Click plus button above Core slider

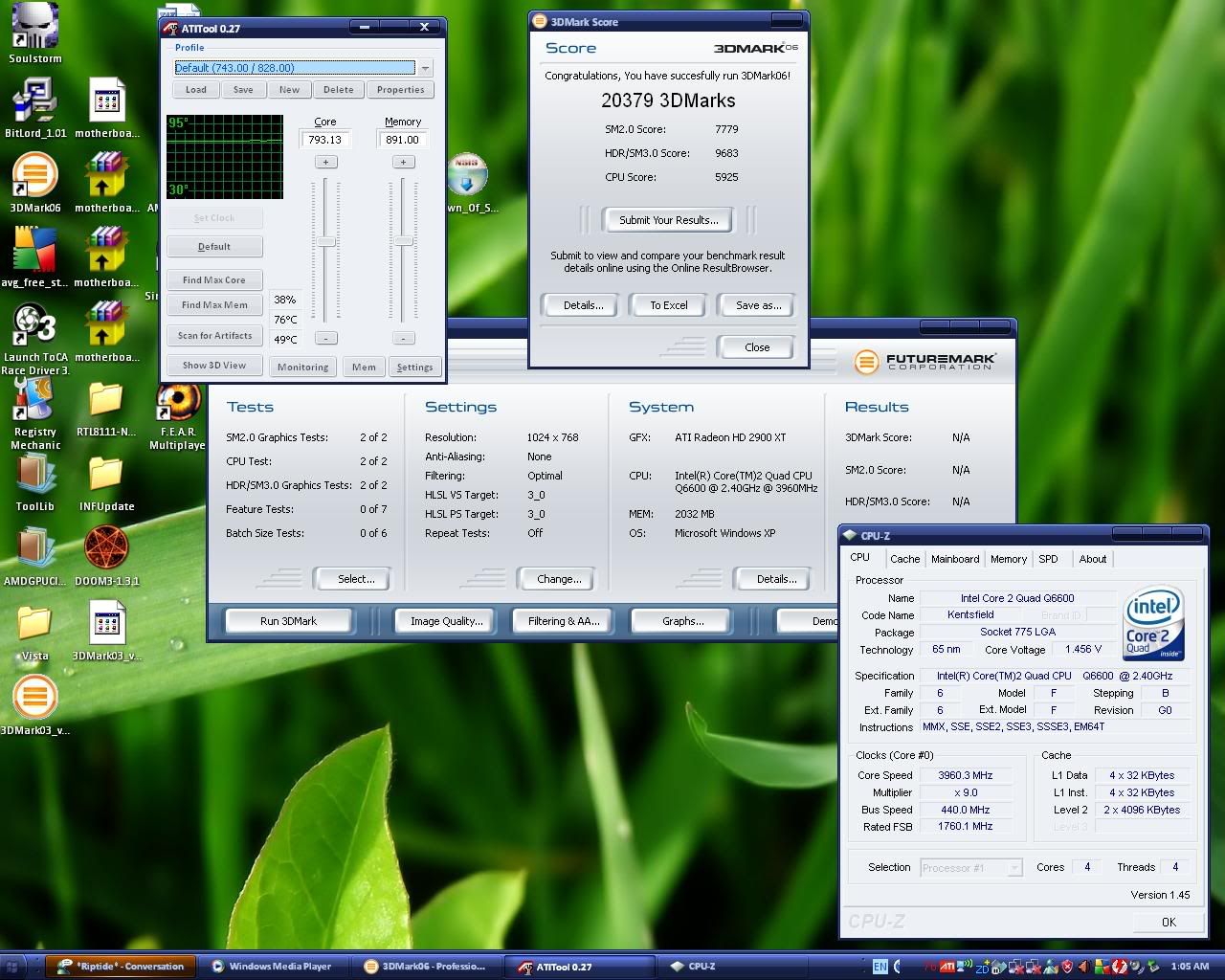tap(325, 162)
